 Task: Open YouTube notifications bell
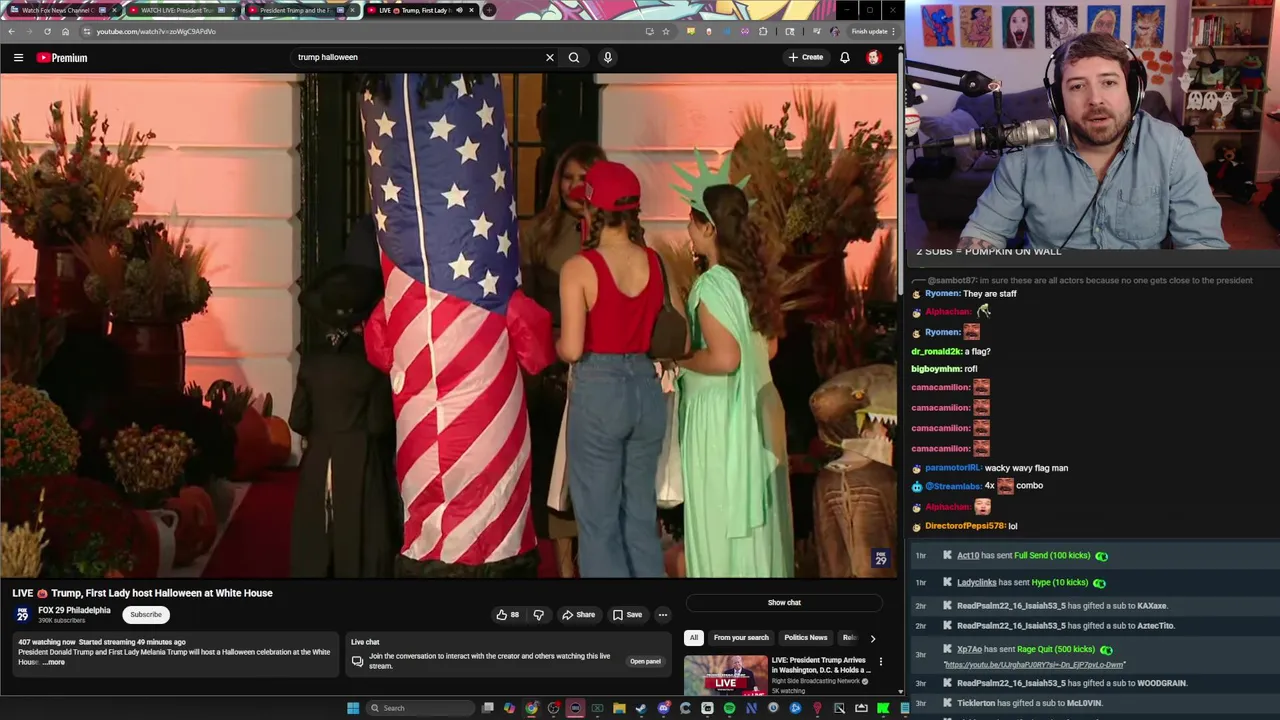845,57
